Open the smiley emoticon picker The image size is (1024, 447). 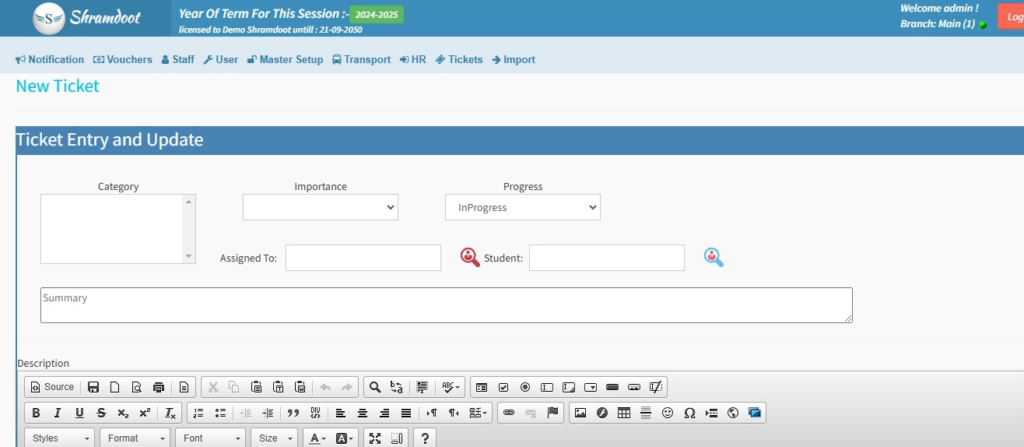(x=667, y=413)
